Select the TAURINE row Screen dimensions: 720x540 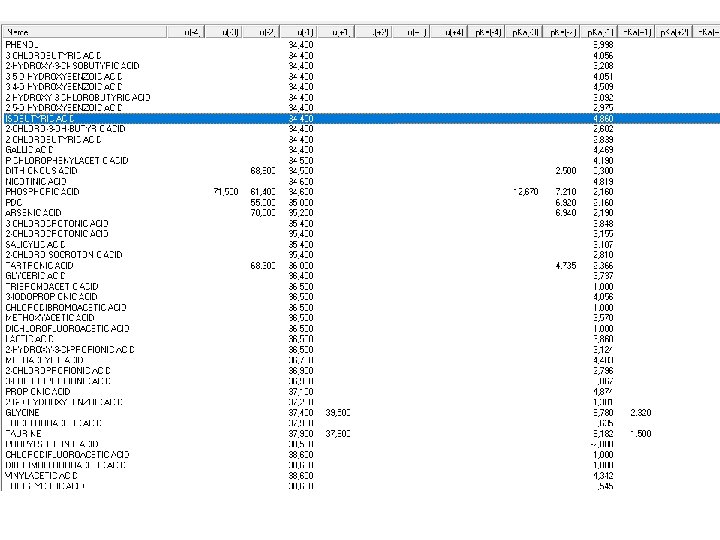point(362,433)
